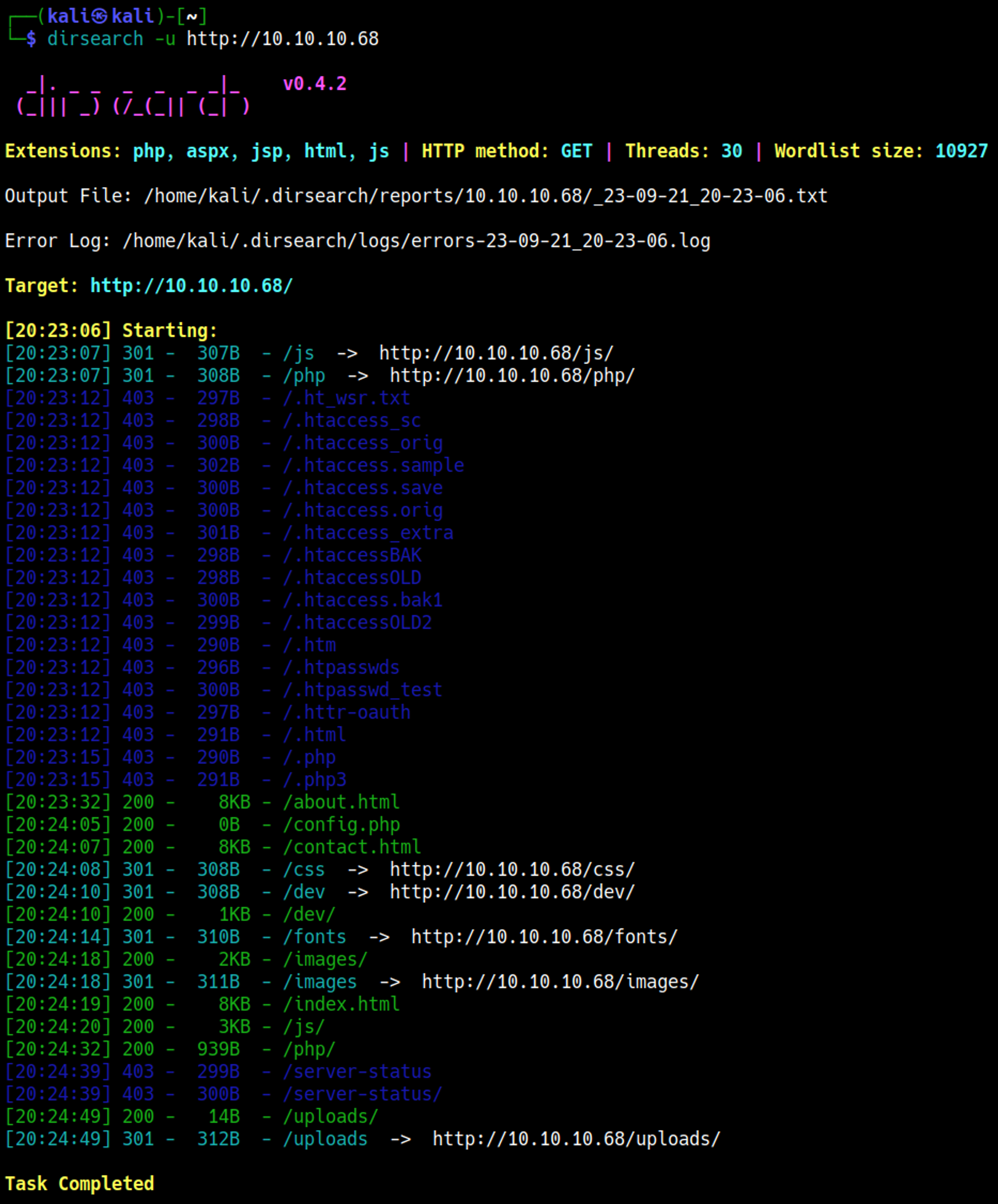Click the /.htpasswd_test result path

(362, 690)
